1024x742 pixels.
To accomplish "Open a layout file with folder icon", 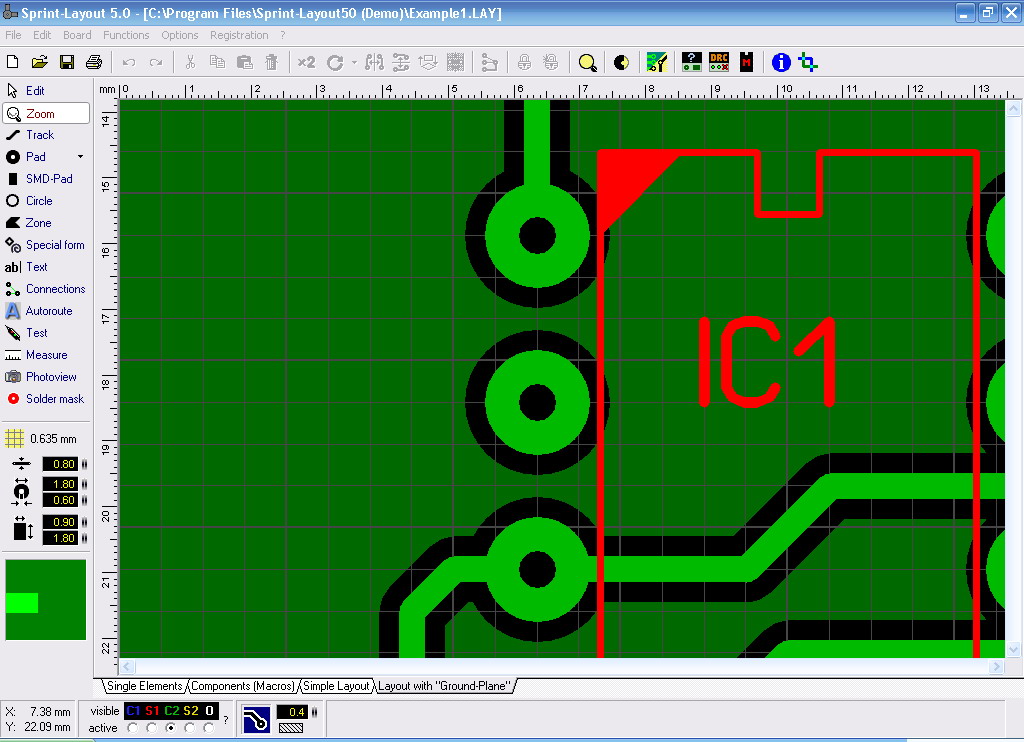I will click(39, 62).
